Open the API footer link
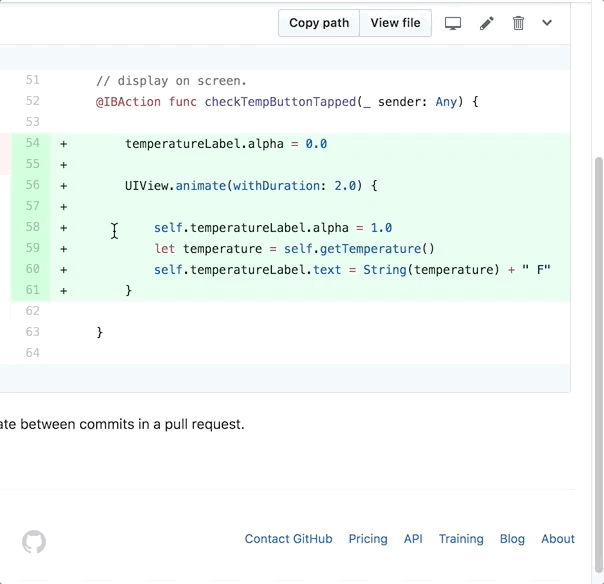The image size is (604, 584). pos(413,539)
